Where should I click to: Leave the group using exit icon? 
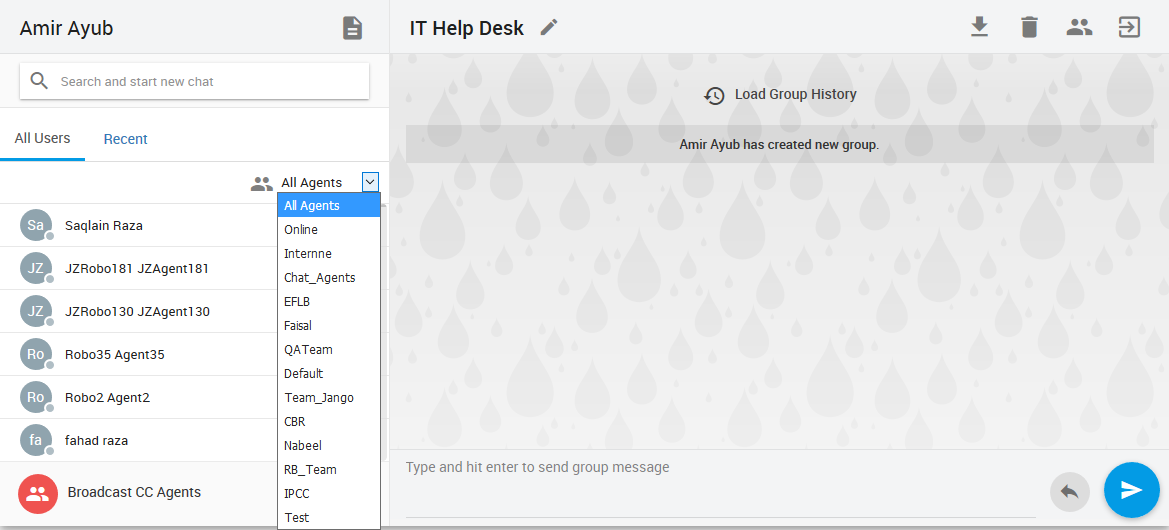pos(1129,27)
